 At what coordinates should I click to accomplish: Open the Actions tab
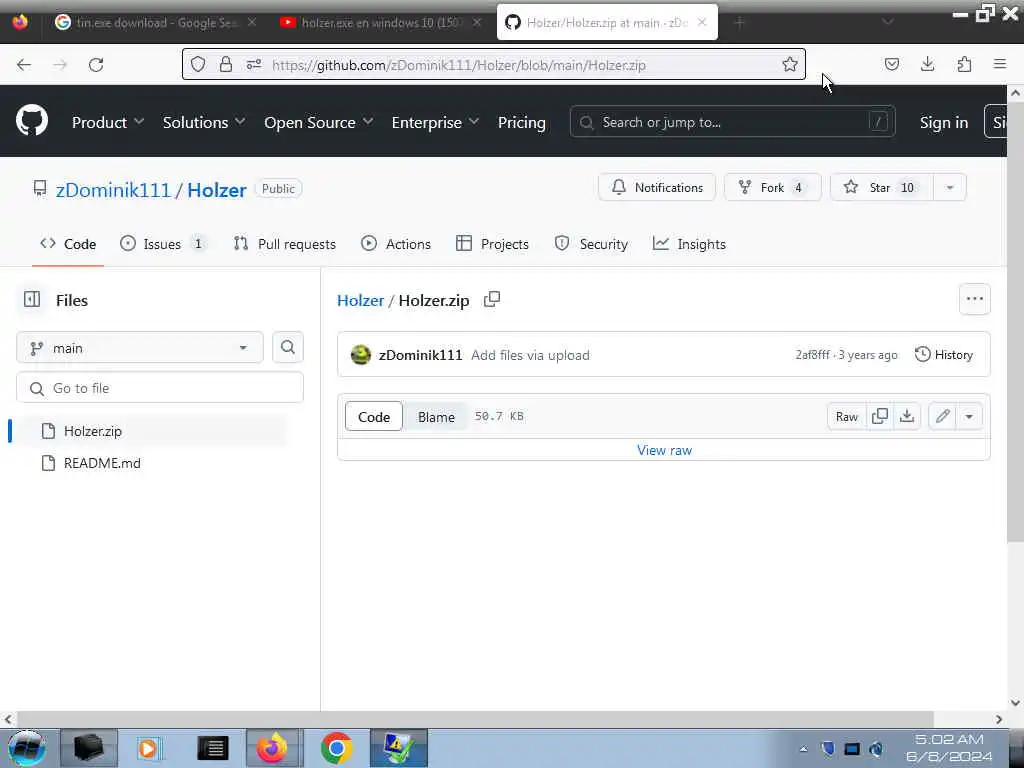[x=396, y=244]
